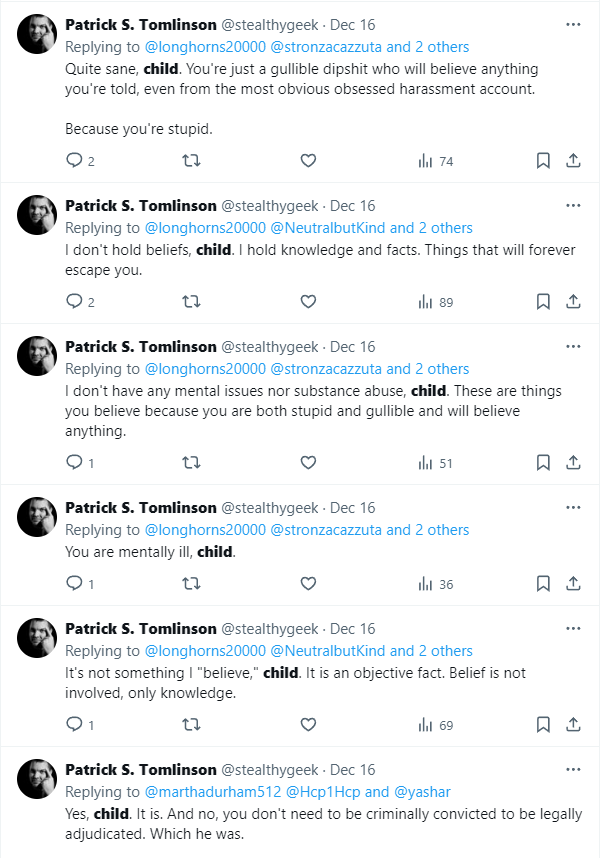The image size is (600, 858).
Task: Open more options on first tweet
Action: point(573,25)
